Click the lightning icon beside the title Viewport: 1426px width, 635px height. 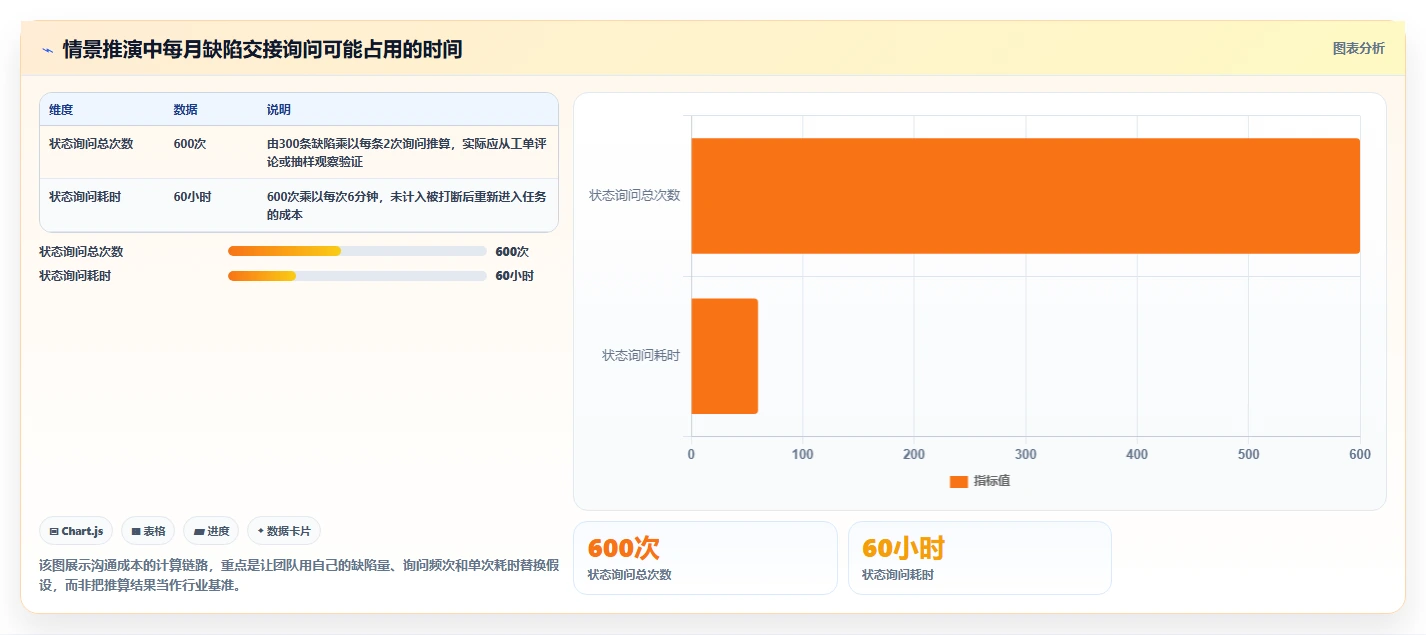click(x=47, y=50)
